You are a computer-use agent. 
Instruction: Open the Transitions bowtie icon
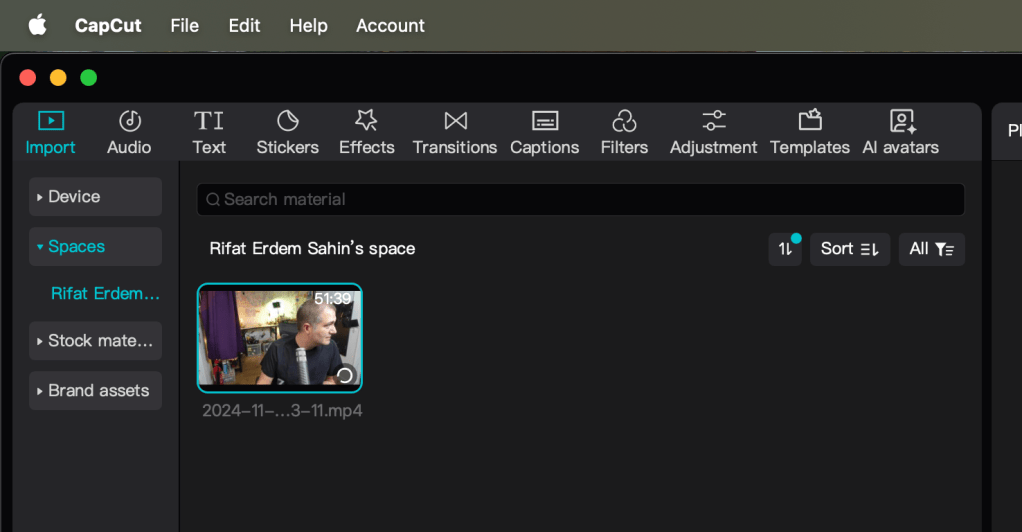tap(456, 121)
